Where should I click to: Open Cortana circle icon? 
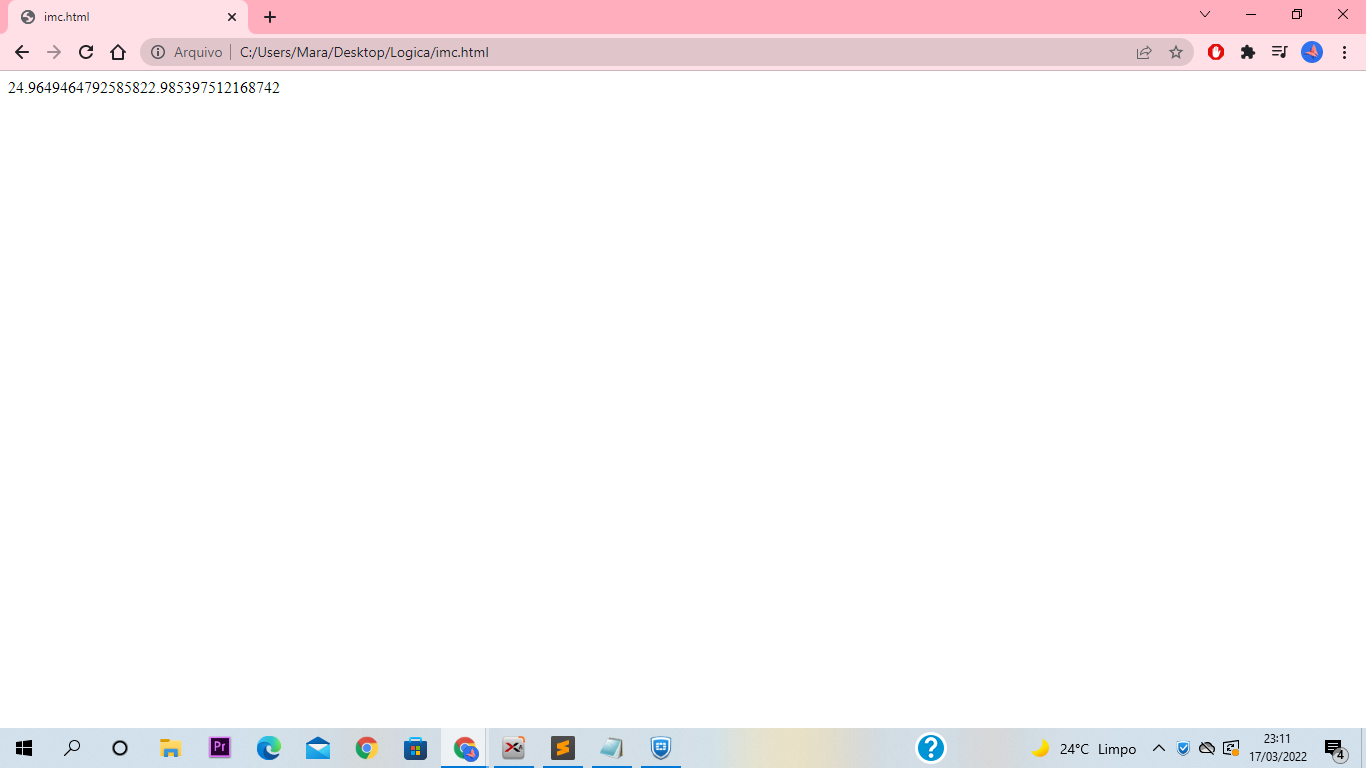(120, 748)
